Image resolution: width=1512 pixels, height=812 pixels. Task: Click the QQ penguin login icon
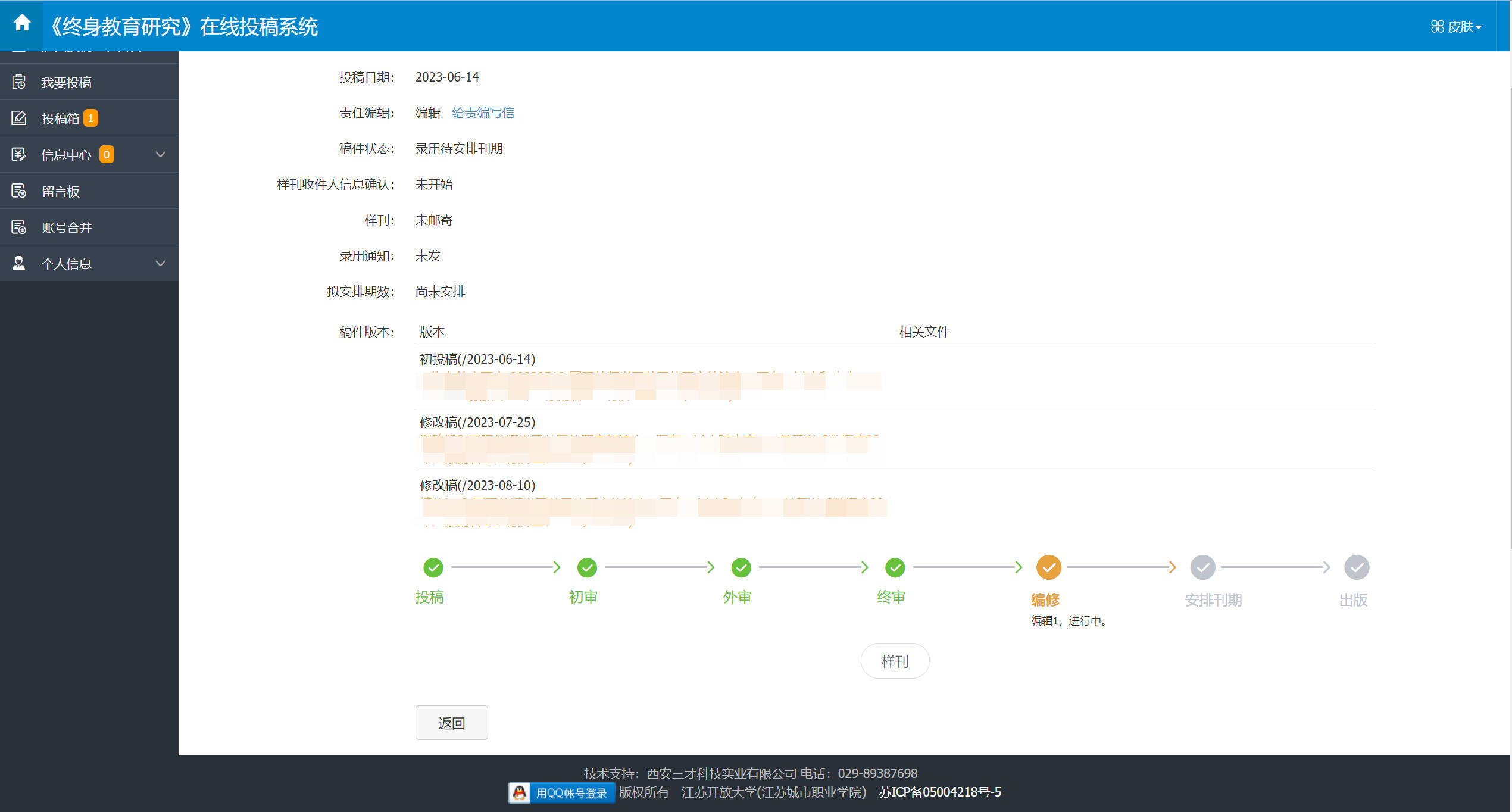520,792
